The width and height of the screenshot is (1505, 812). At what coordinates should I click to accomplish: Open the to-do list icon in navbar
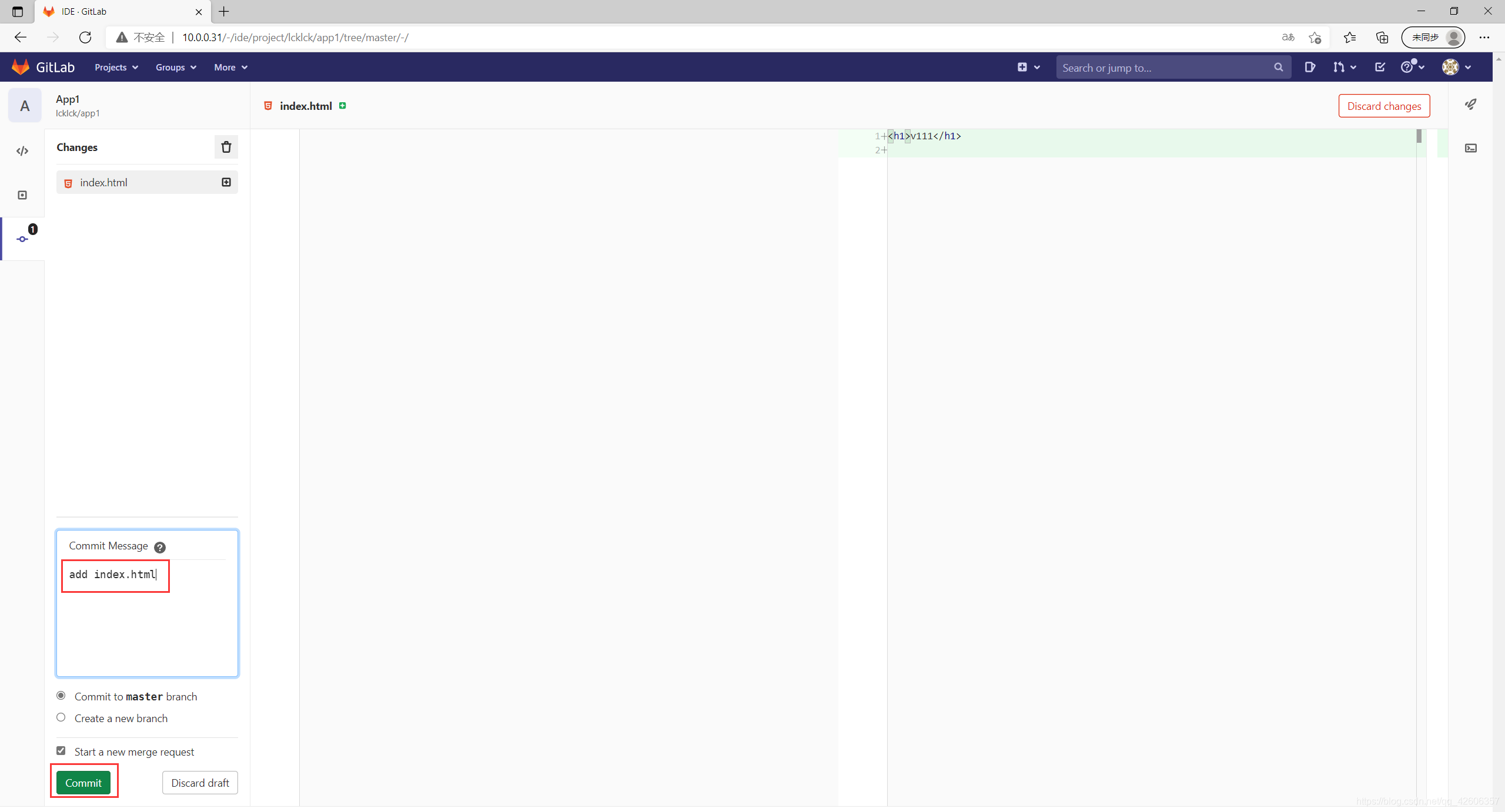(x=1380, y=67)
